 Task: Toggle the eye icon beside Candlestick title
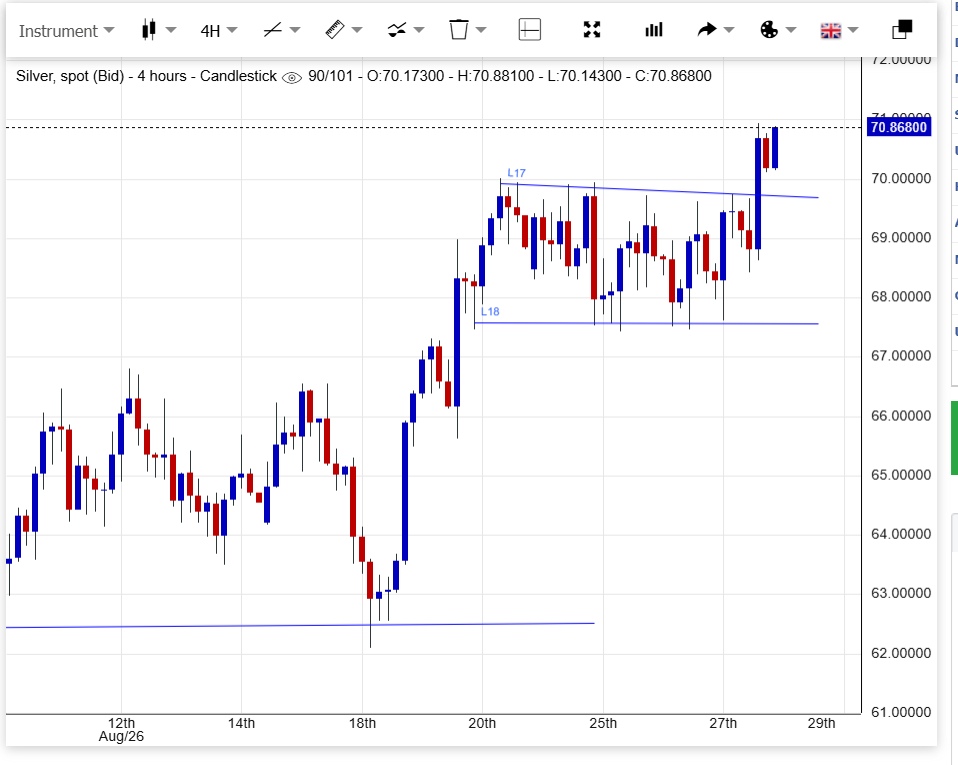292,78
